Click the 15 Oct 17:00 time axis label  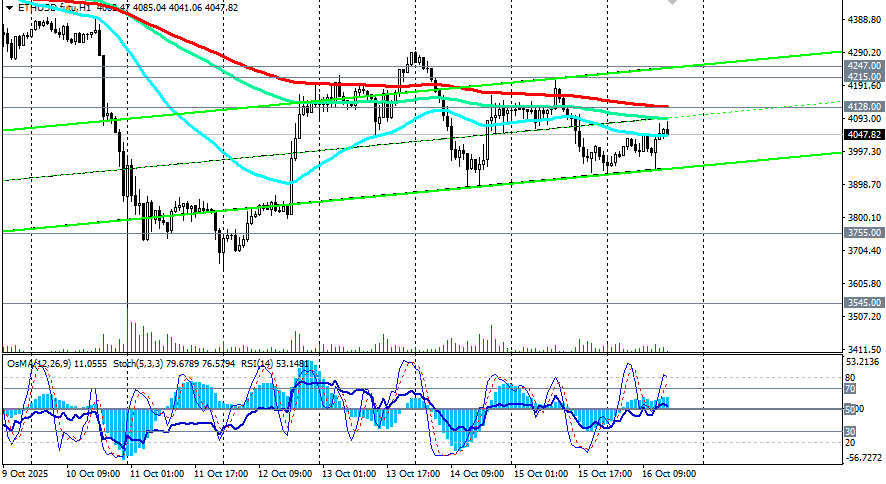coord(605,473)
